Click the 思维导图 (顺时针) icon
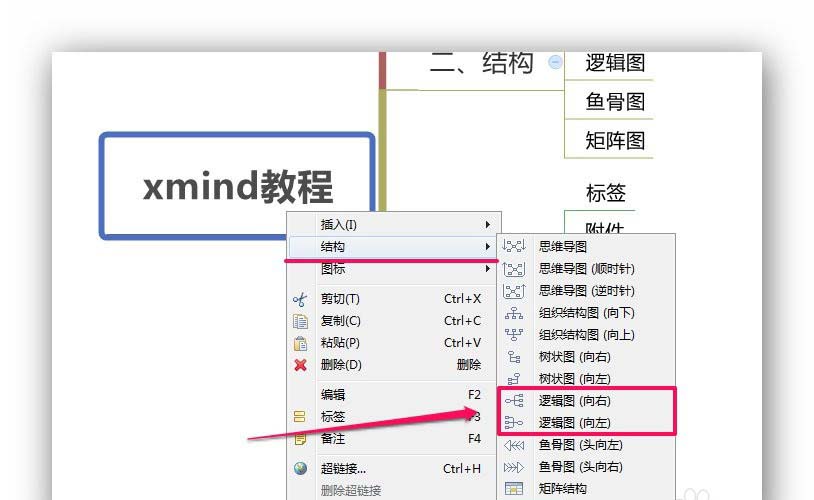814x500 pixels. [x=514, y=268]
